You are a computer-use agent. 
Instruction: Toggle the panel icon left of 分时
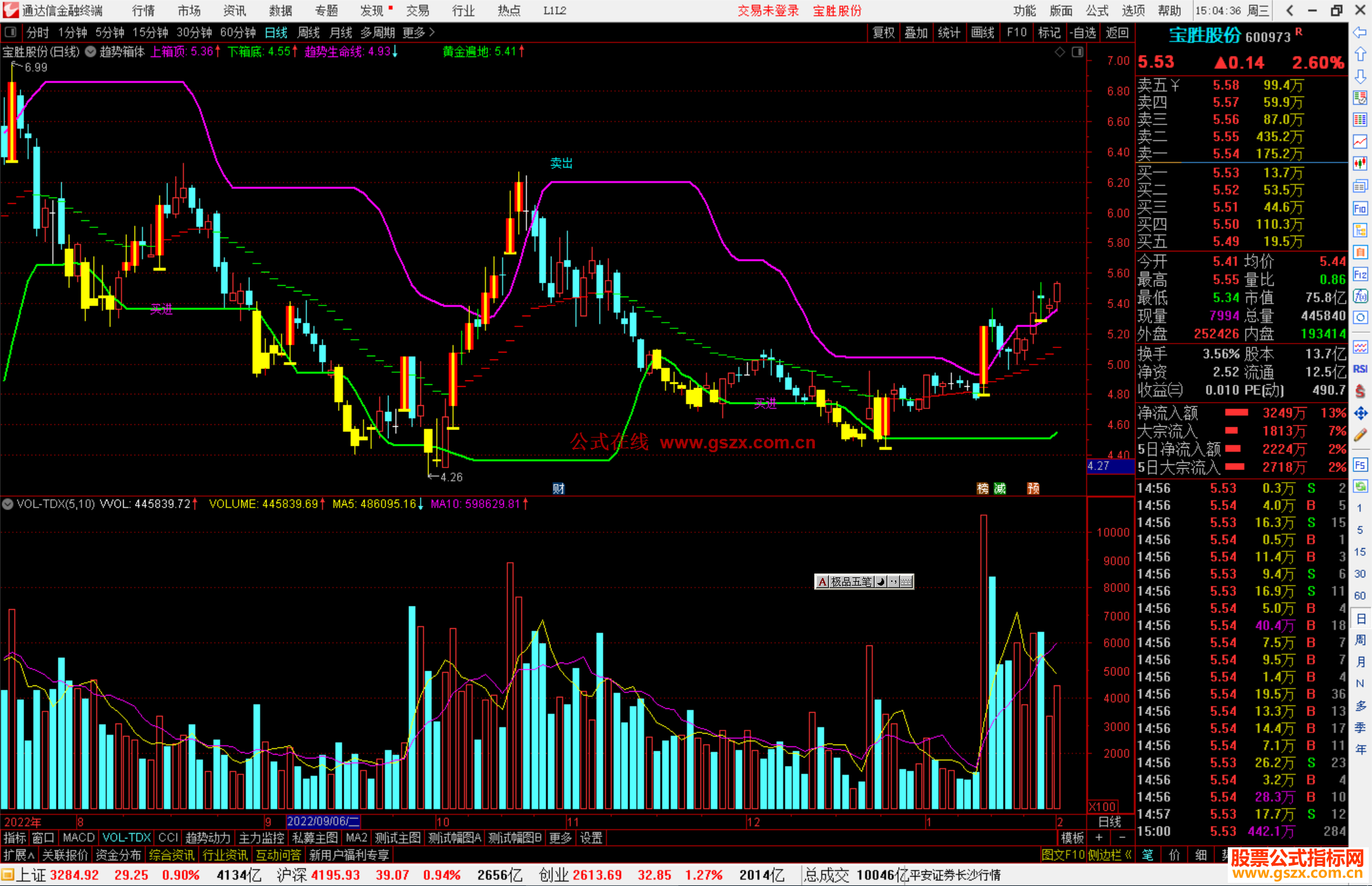(x=11, y=32)
